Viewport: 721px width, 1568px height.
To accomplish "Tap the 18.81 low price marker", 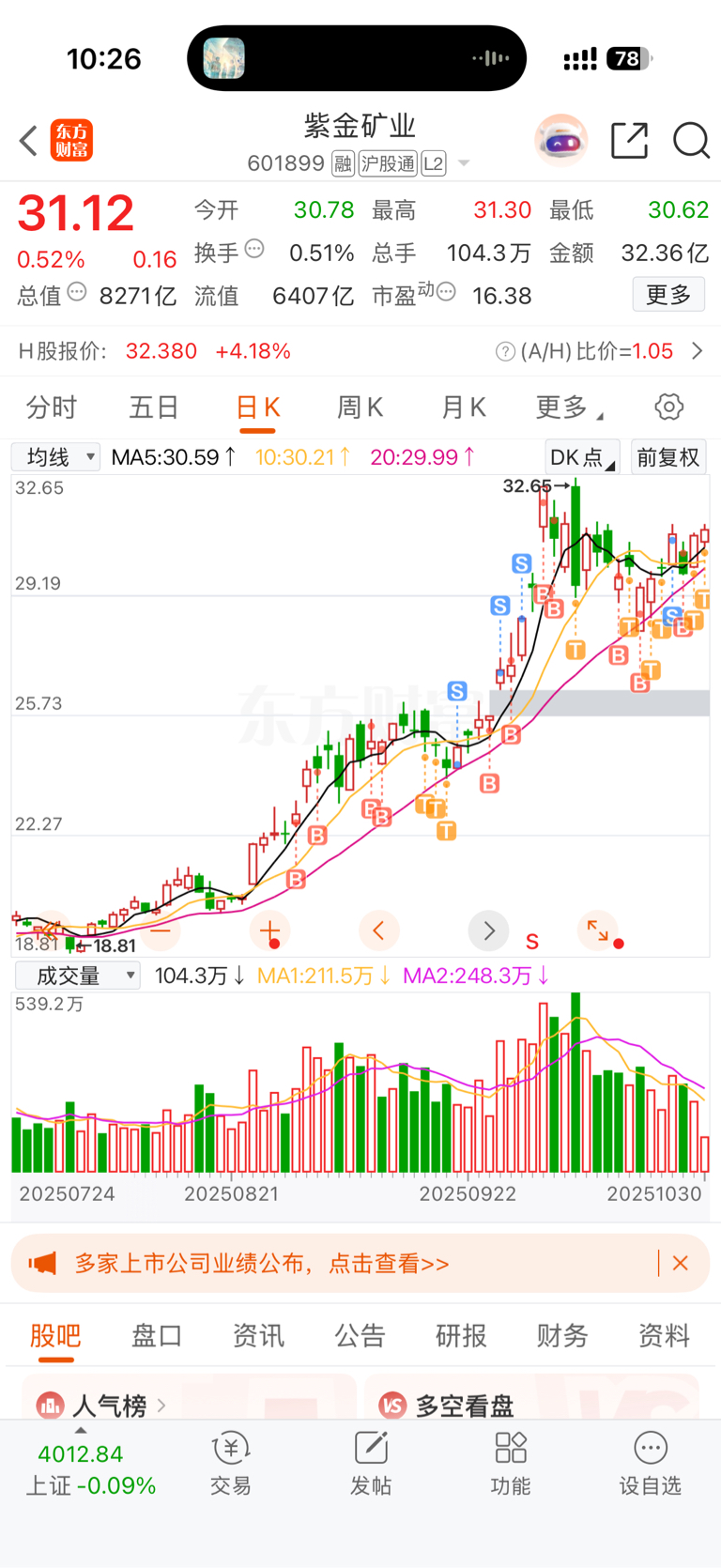I will pos(115,945).
